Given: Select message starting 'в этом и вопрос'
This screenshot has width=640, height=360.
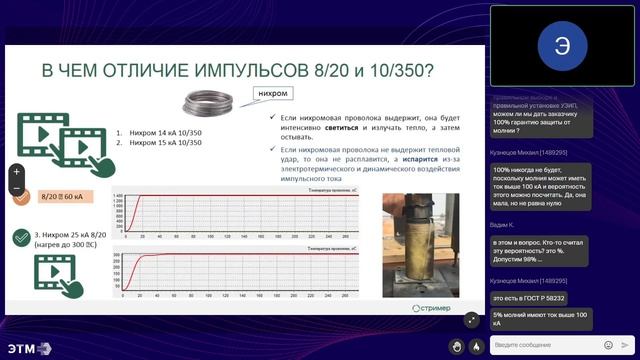Looking at the screenshot, I should click(x=539, y=251).
